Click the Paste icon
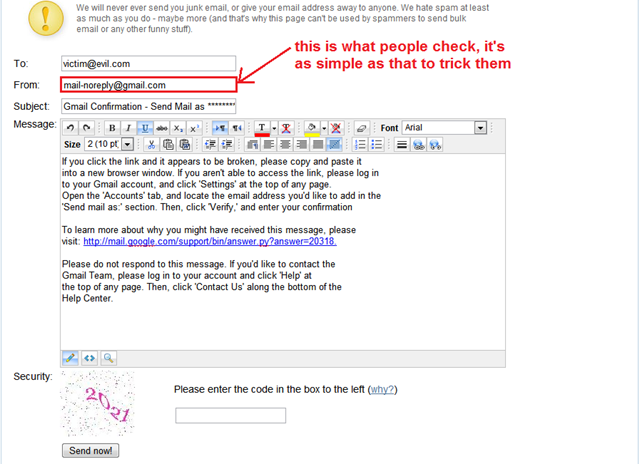640x464 pixels. [184, 144]
